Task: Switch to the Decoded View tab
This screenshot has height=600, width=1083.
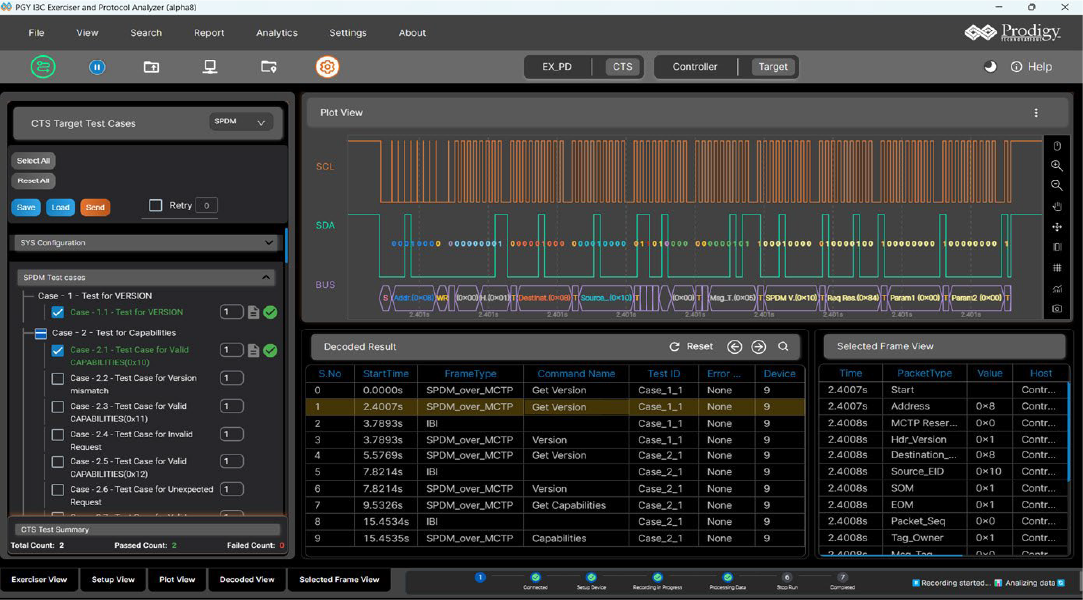Action: (247, 579)
